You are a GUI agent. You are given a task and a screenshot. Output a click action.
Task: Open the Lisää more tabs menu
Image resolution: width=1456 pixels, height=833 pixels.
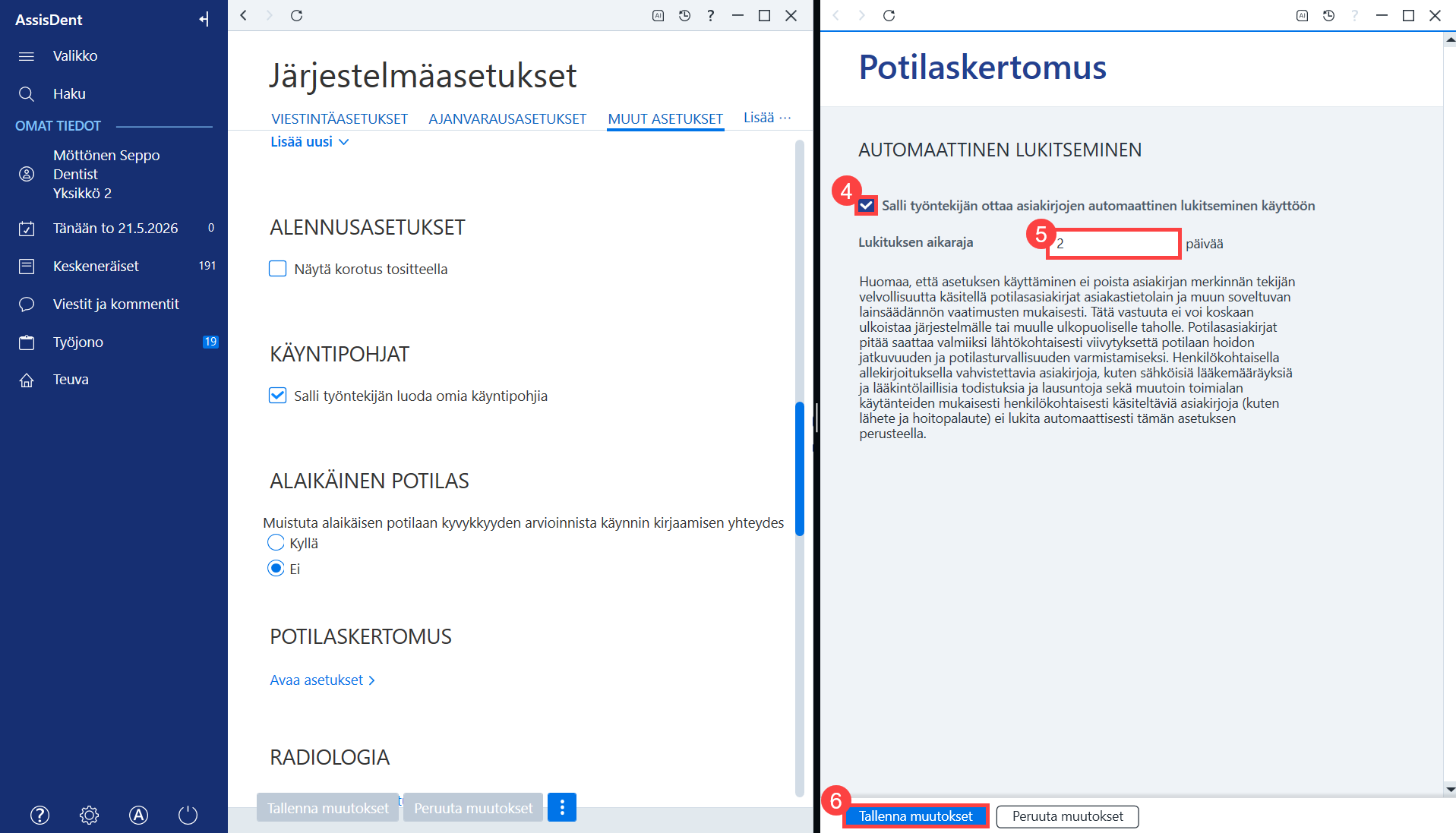pyautogui.click(x=767, y=118)
